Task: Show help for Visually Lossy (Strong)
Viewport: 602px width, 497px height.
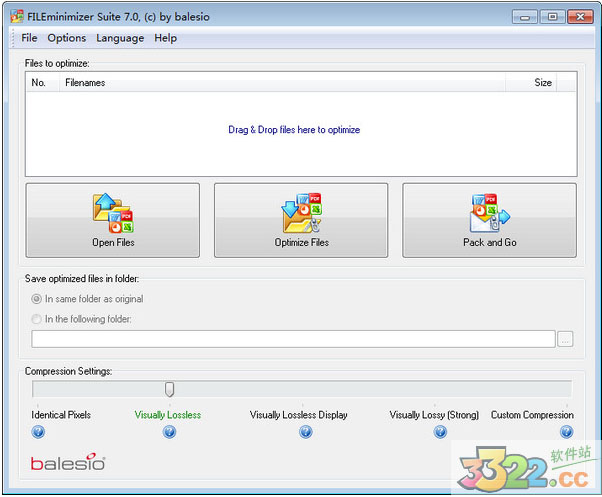Action: click(440, 432)
